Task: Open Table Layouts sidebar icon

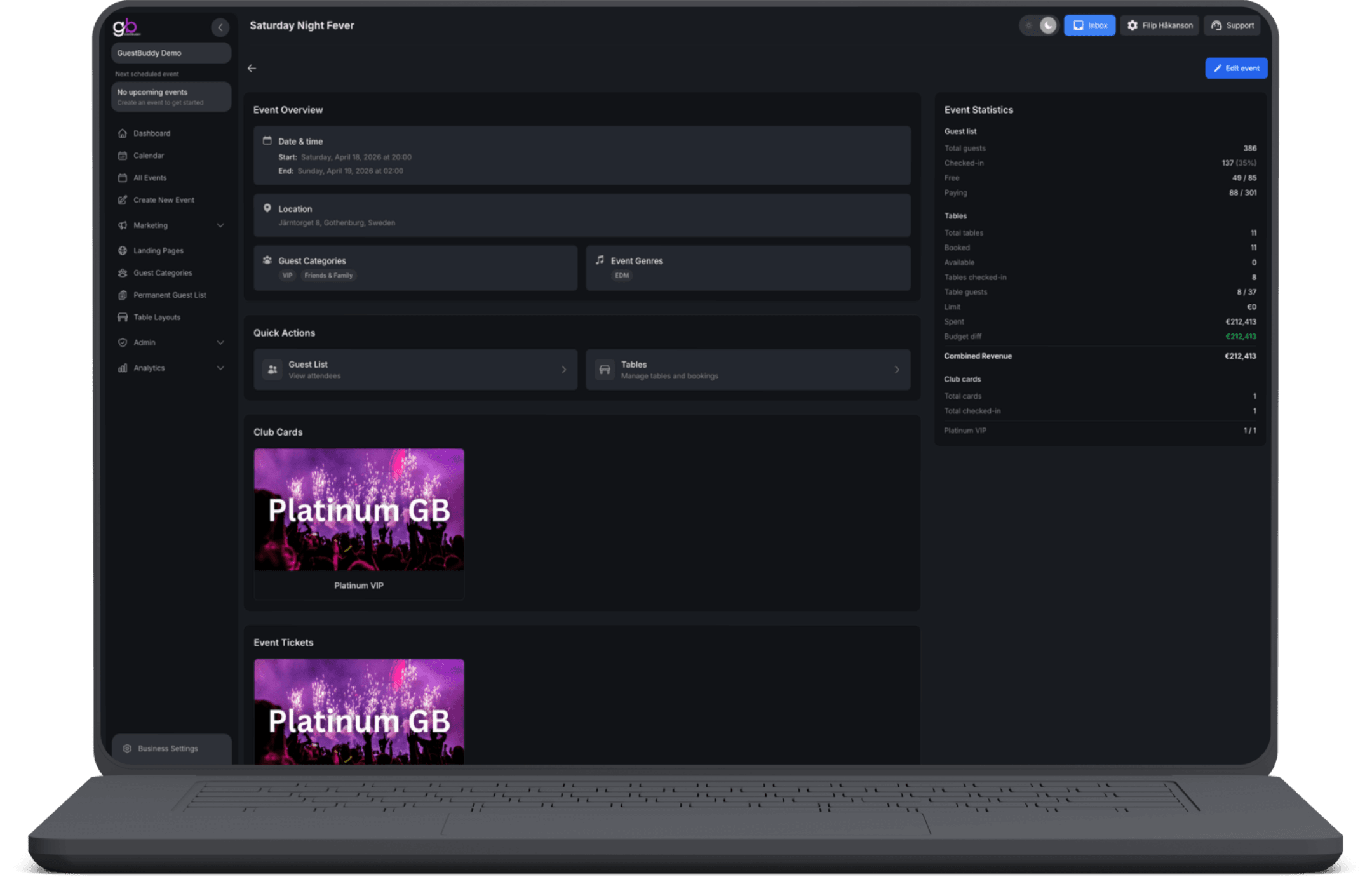Action: pos(123,317)
